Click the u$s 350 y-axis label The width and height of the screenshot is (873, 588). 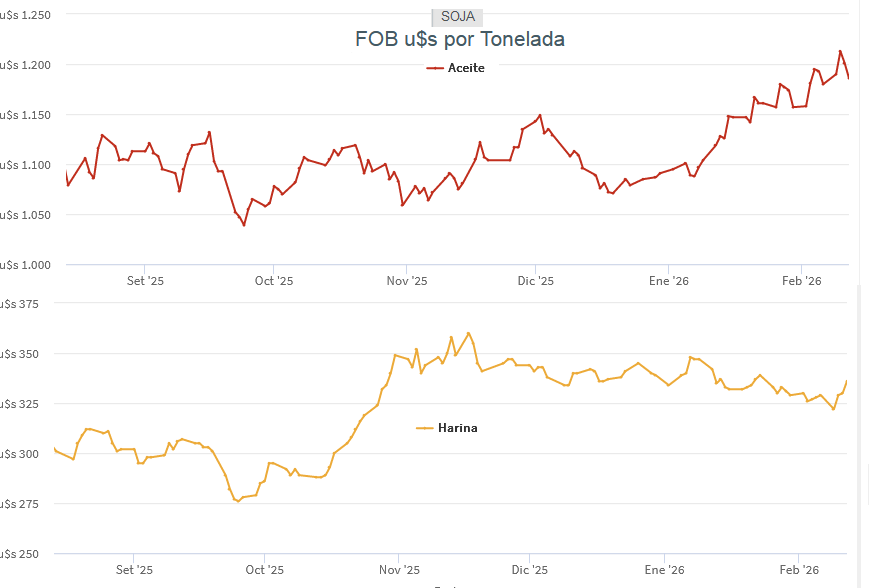(27, 354)
